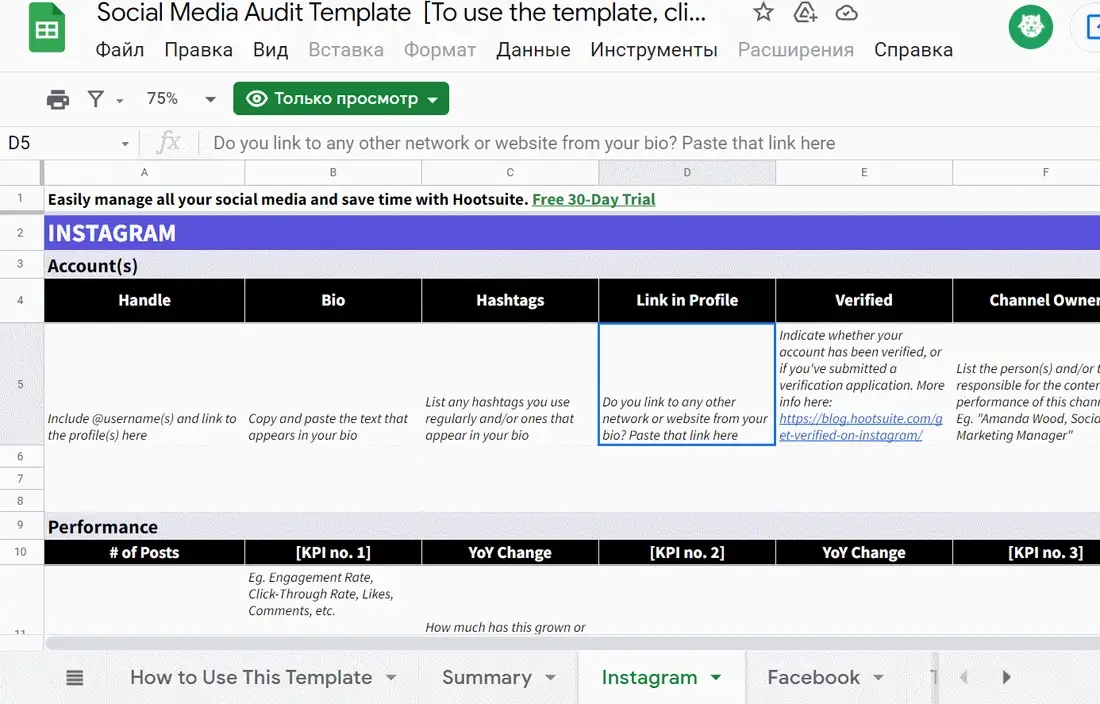Image resolution: width=1100 pixels, height=704 pixels.
Task: Print the spreadsheet with printer icon
Action: tap(58, 100)
